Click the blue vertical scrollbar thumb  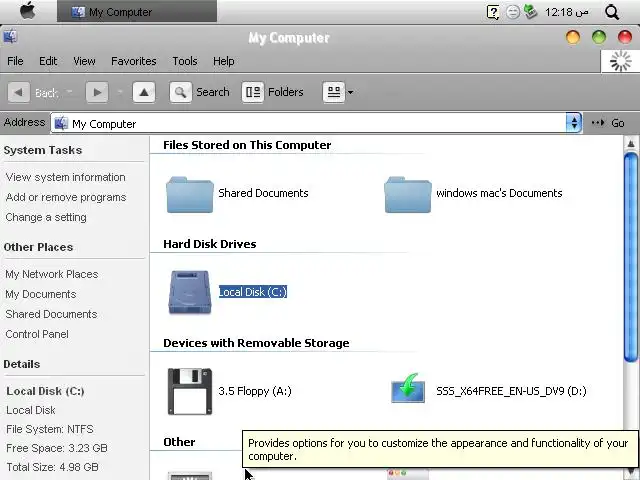click(x=631, y=257)
